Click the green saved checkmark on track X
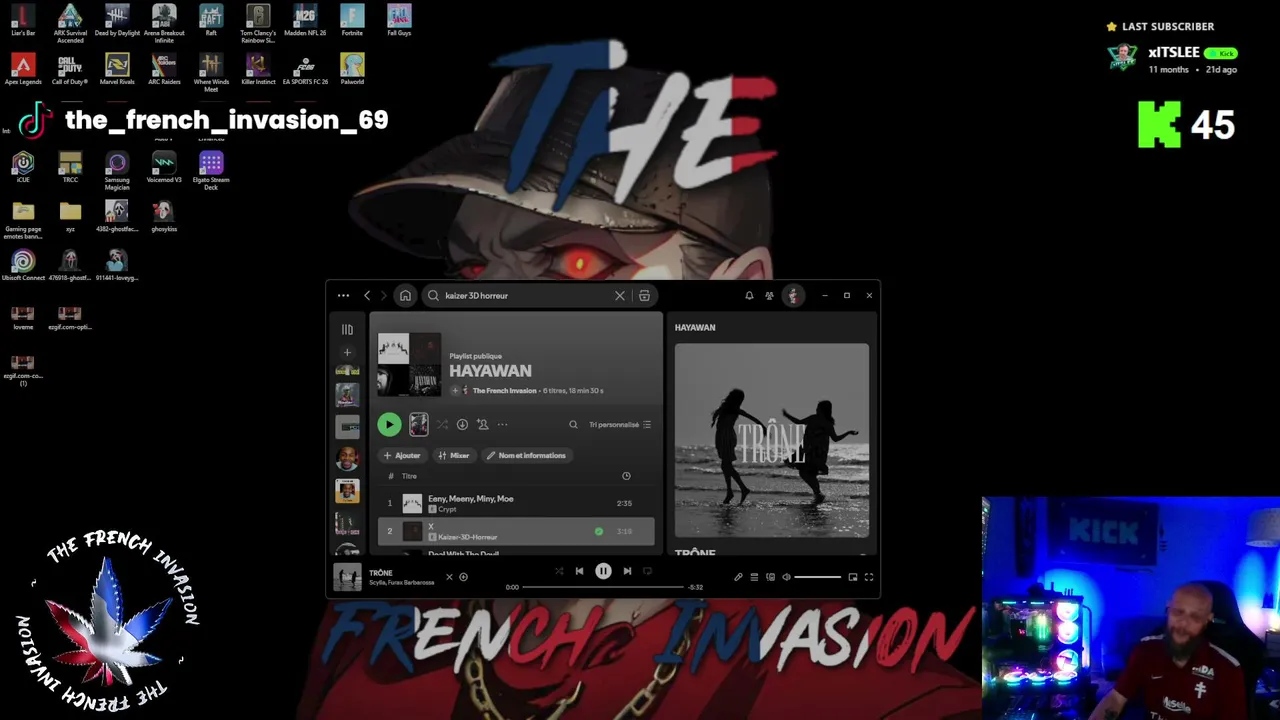This screenshot has height=720, width=1280. pos(599,531)
